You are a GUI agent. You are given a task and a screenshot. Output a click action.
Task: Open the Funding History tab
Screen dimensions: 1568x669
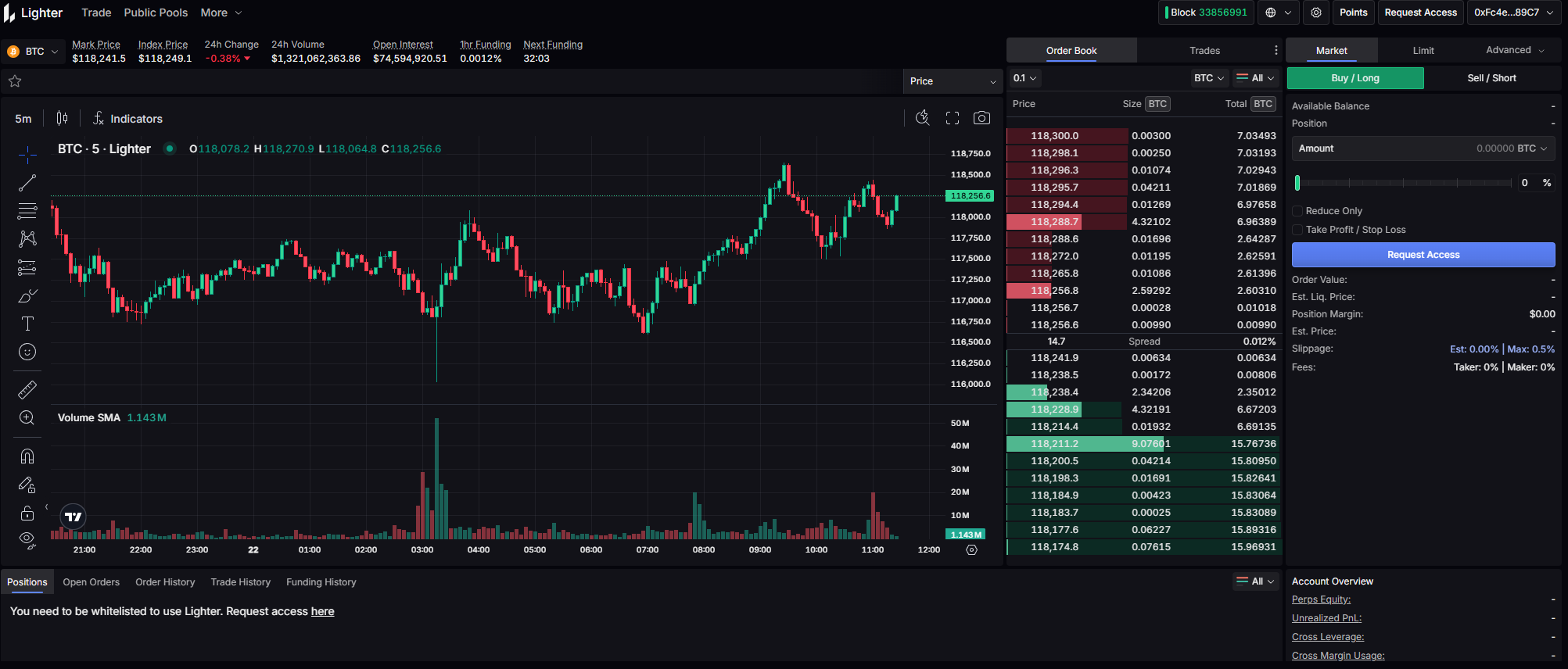[321, 582]
